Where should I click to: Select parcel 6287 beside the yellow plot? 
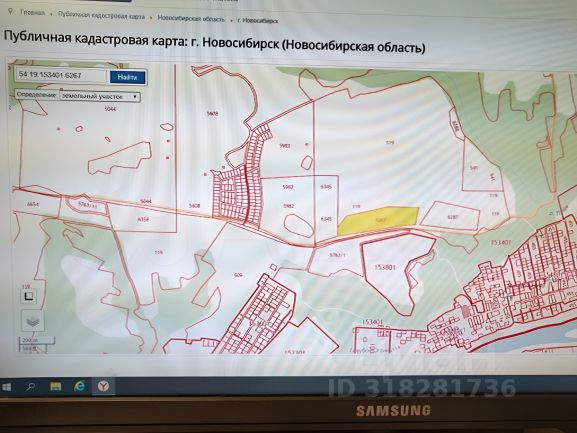pyautogui.click(x=451, y=216)
